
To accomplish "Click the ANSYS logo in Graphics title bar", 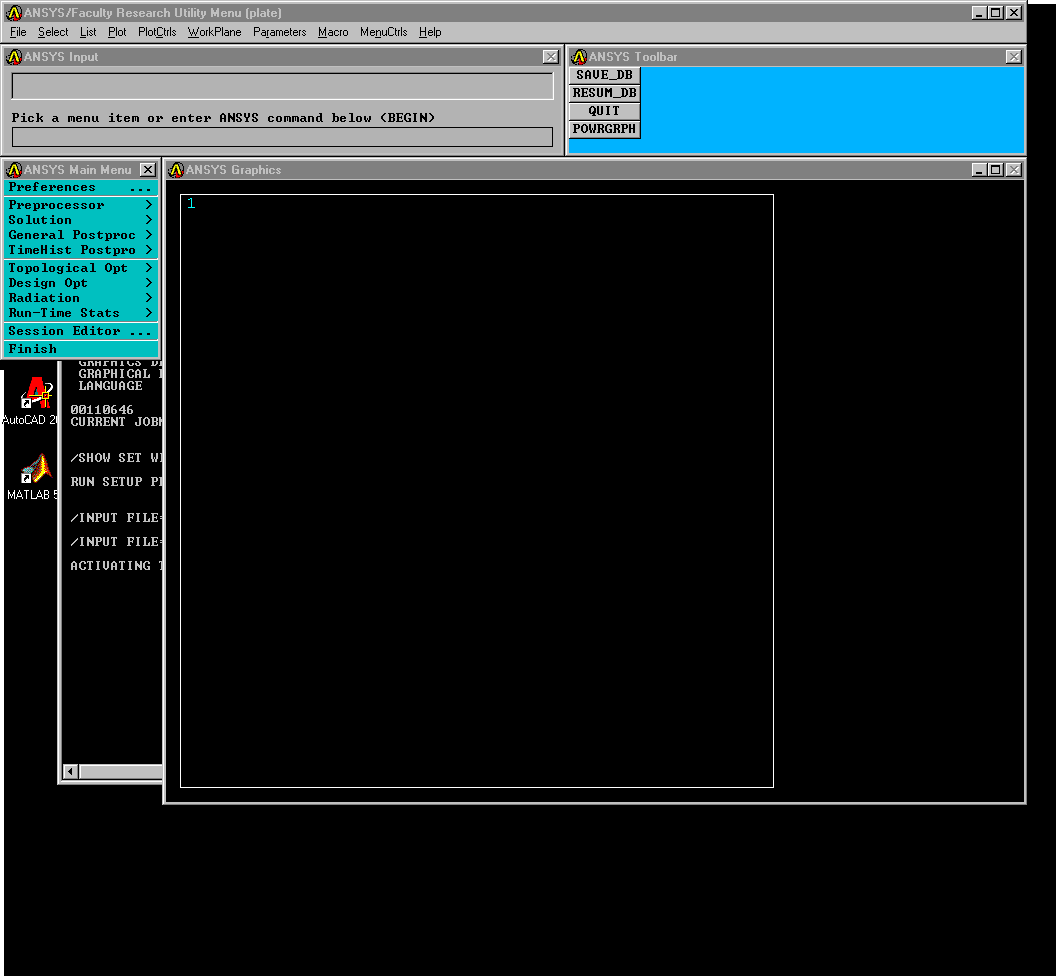I will tap(177, 170).
